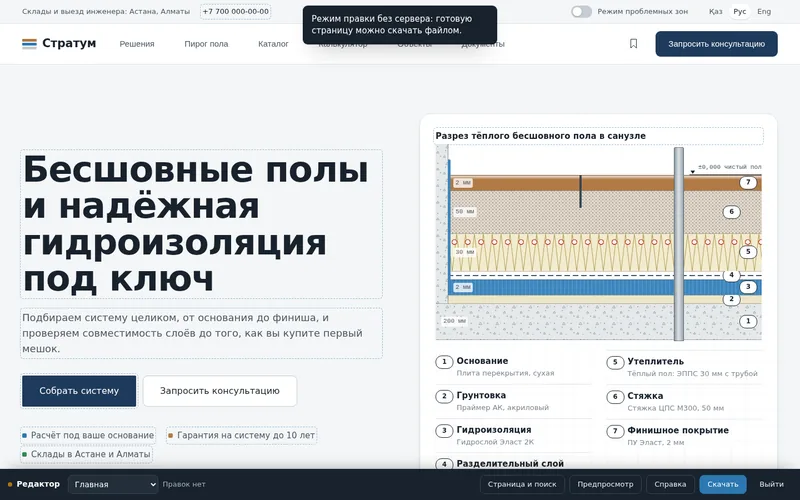Click layer marker 2 in diagram
This screenshot has height=500, width=800.
pos(732,299)
